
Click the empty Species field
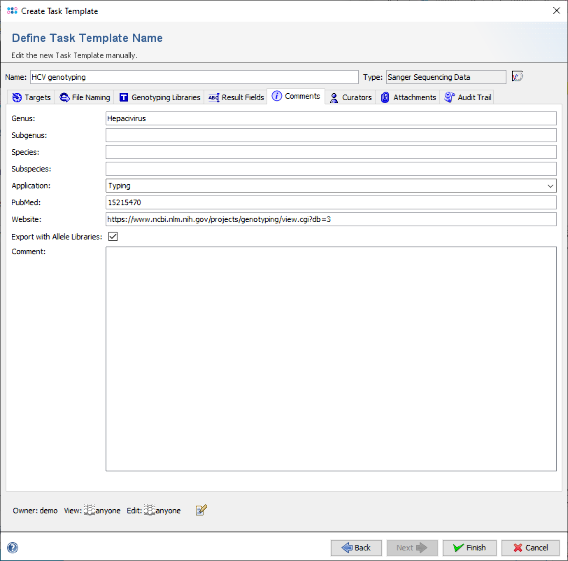click(x=331, y=152)
